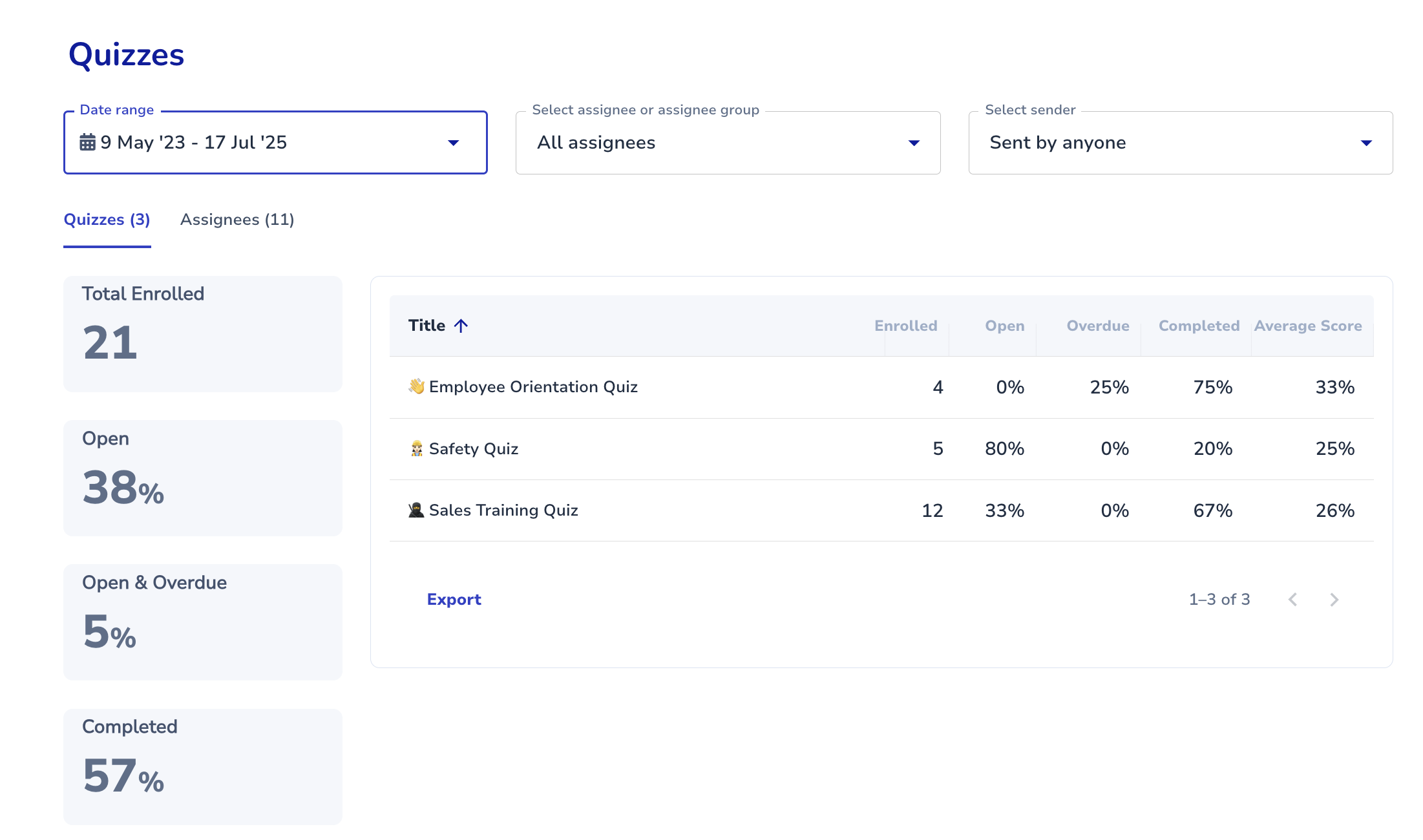Viewport: 1423px width, 840px height.
Task: Go to next page with right chevron
Action: [1334, 600]
